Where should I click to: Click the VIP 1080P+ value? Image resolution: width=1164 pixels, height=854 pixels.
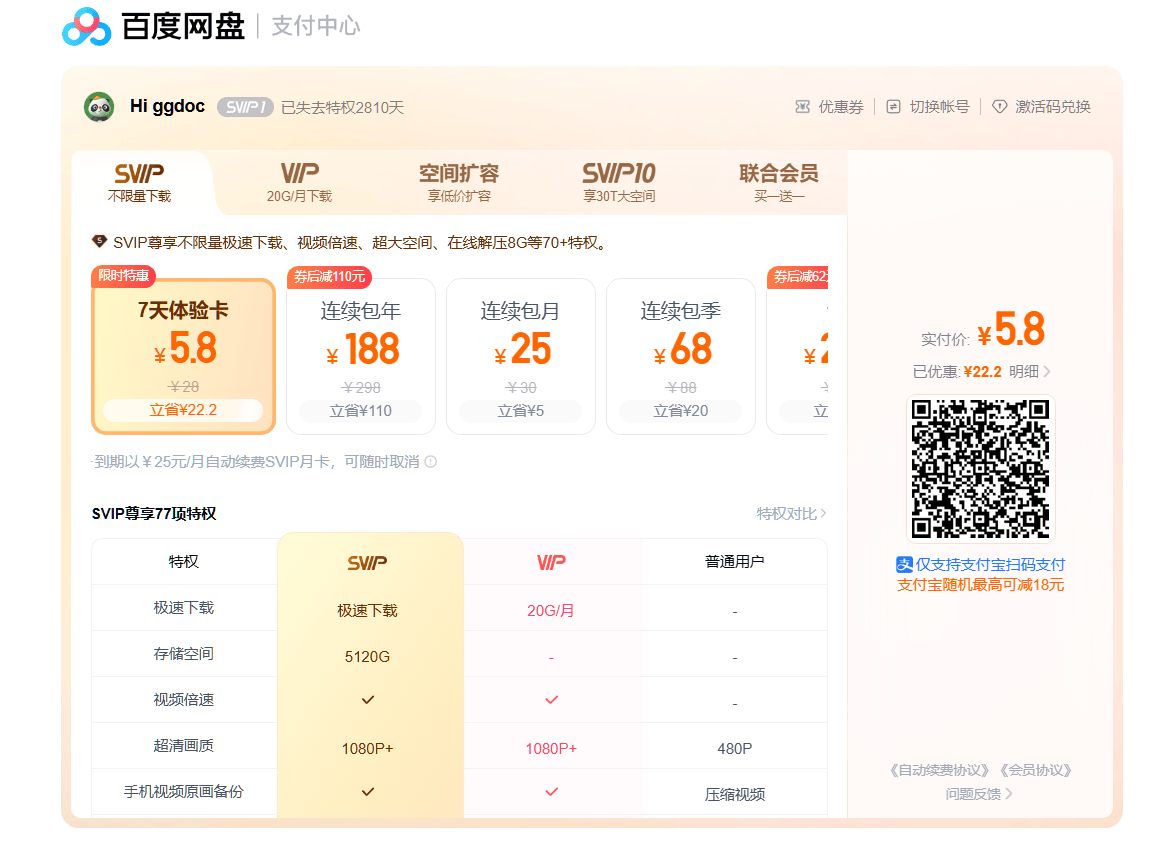551,749
